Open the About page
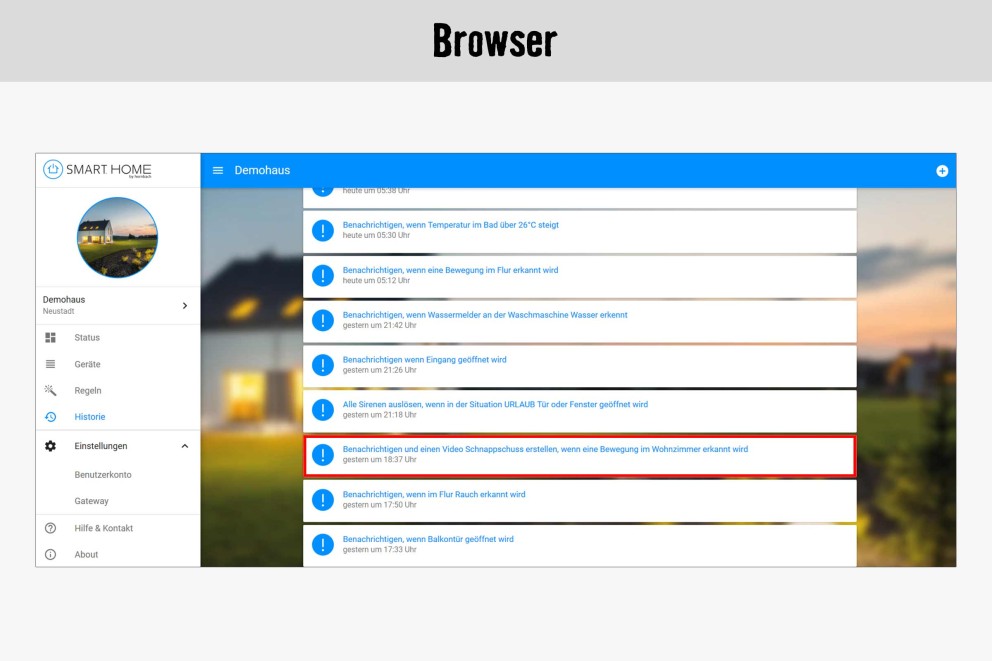 coord(86,555)
